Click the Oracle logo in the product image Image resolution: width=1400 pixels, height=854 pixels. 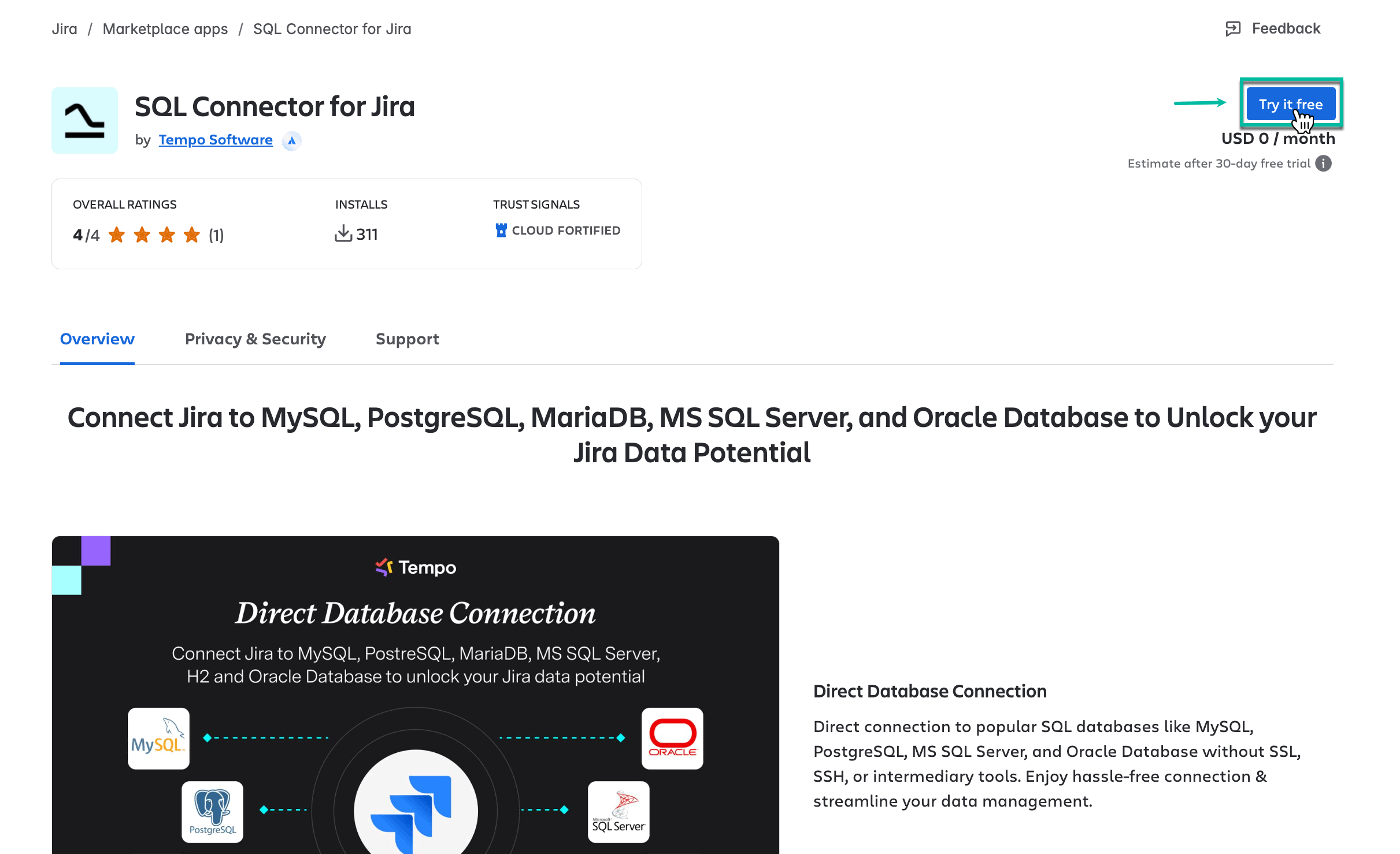(x=672, y=738)
